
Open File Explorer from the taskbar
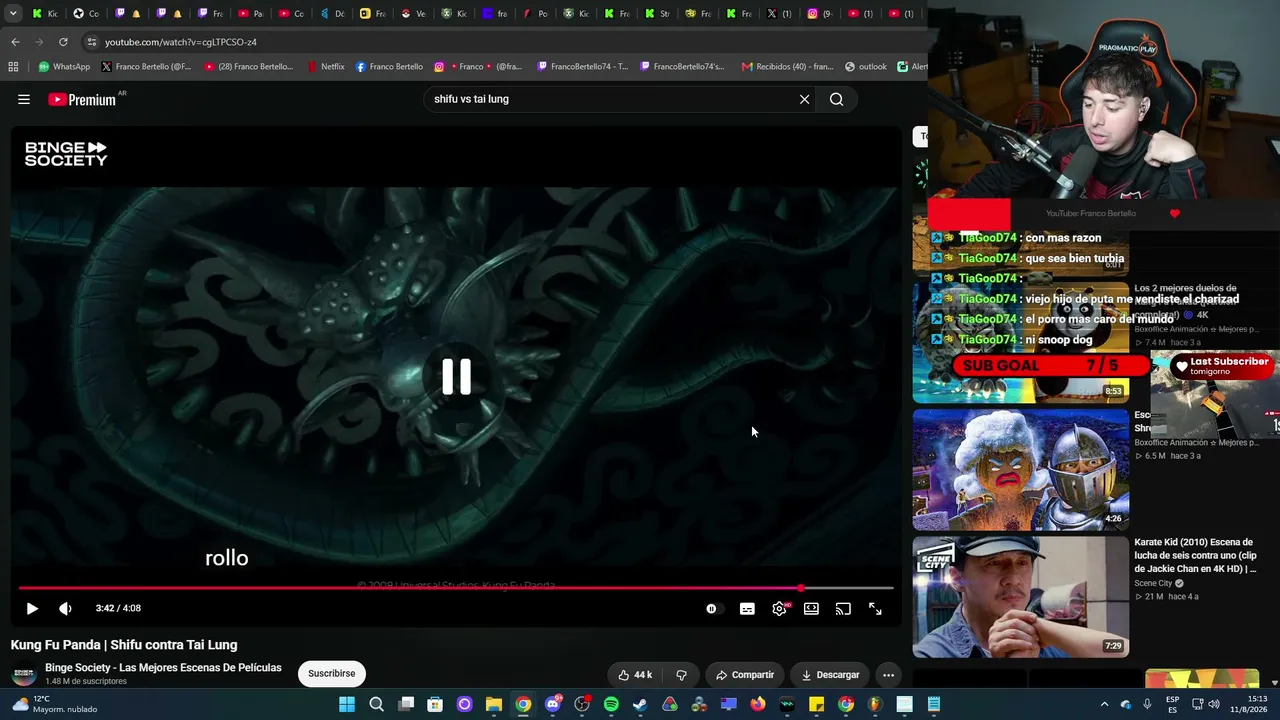(x=494, y=705)
